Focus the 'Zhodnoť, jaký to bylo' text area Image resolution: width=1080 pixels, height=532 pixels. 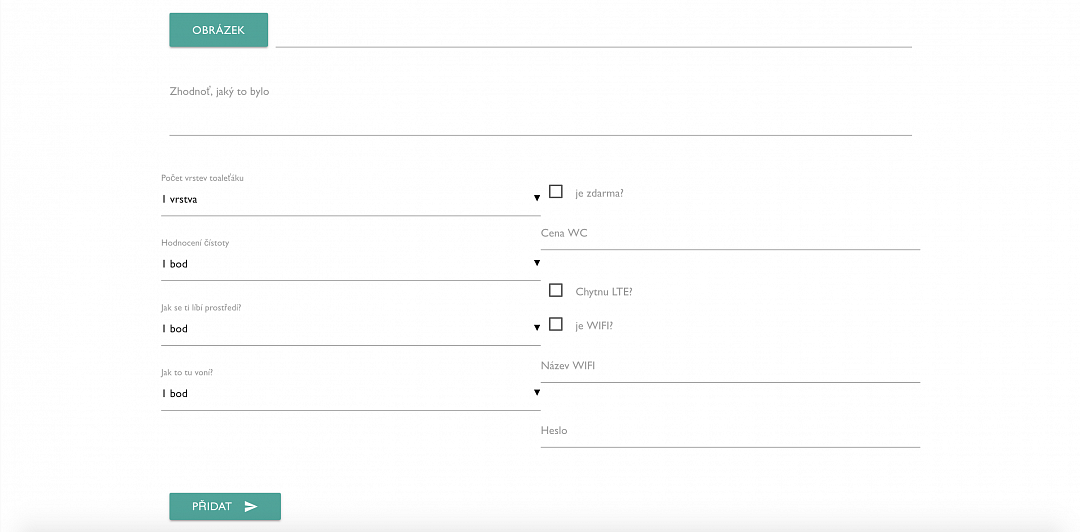pos(541,109)
